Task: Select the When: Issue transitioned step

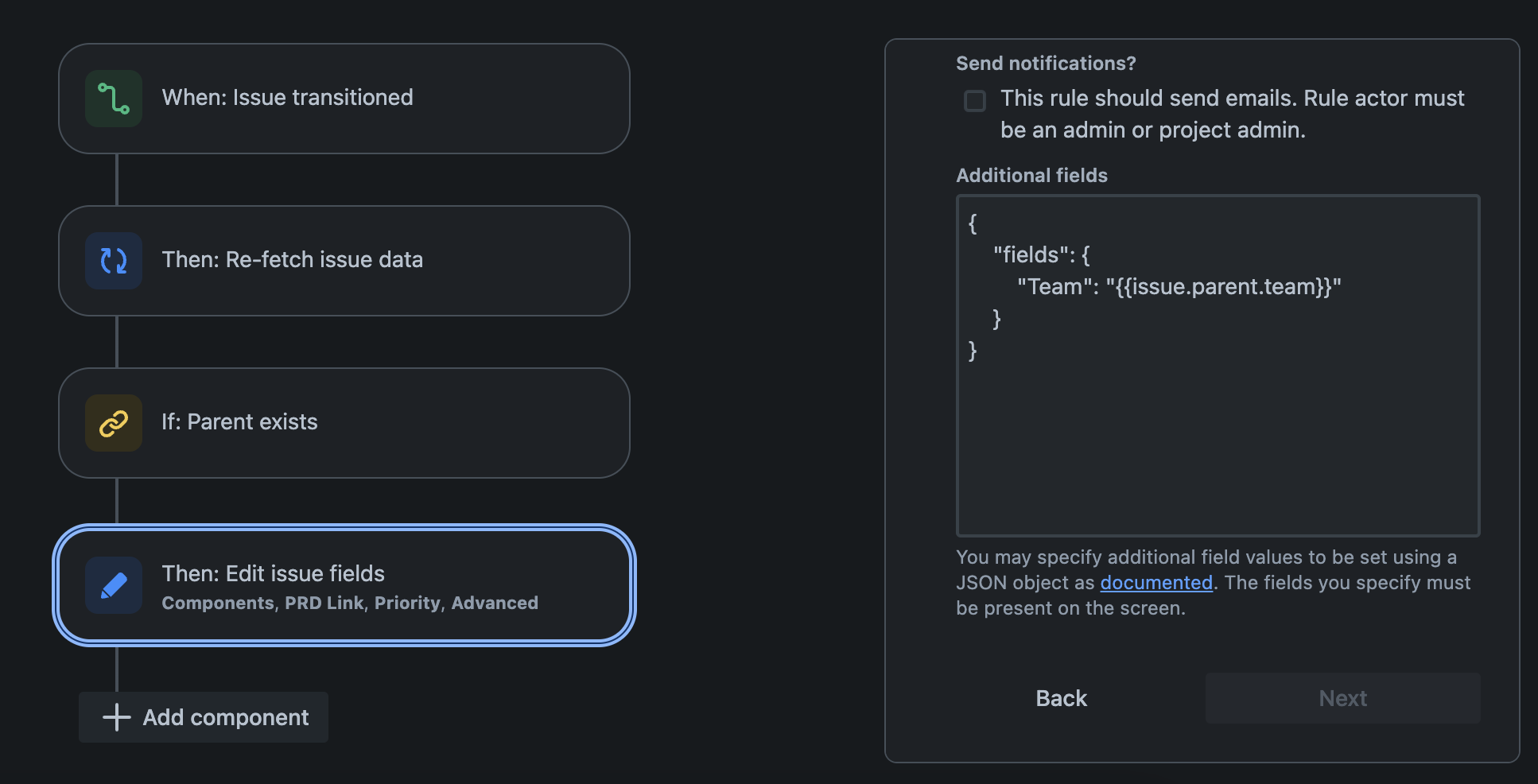Action: pyautogui.click(x=344, y=99)
